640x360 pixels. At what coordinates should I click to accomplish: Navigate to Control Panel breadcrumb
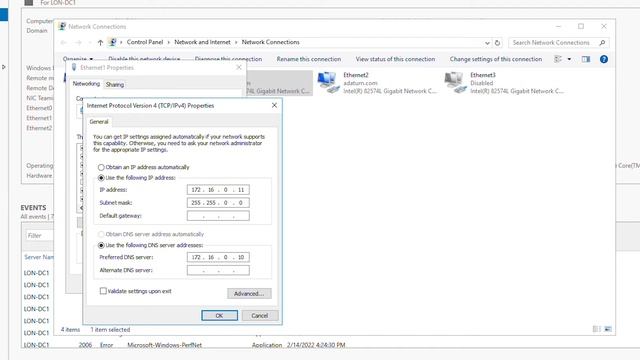[x=144, y=42]
